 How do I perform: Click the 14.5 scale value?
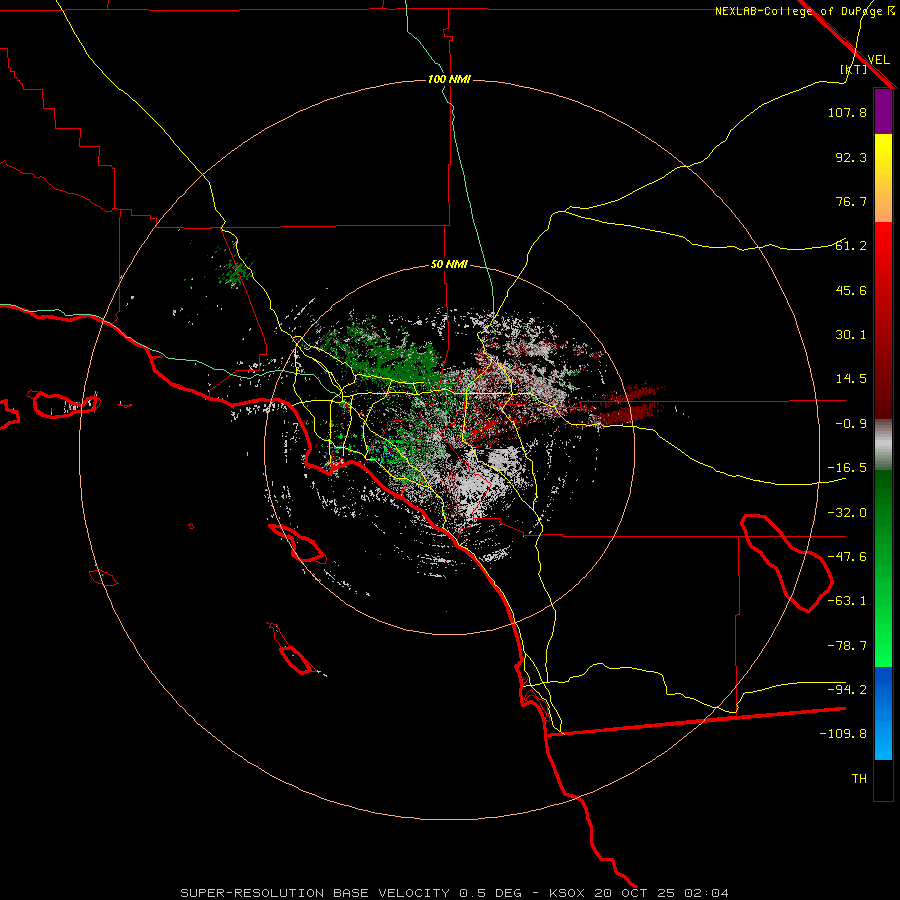tap(851, 379)
